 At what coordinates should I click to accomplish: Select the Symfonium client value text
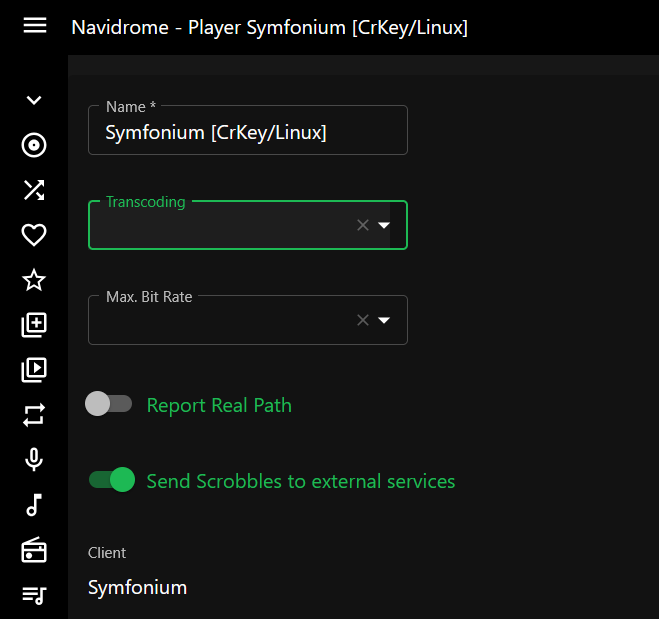pyautogui.click(x=137, y=587)
